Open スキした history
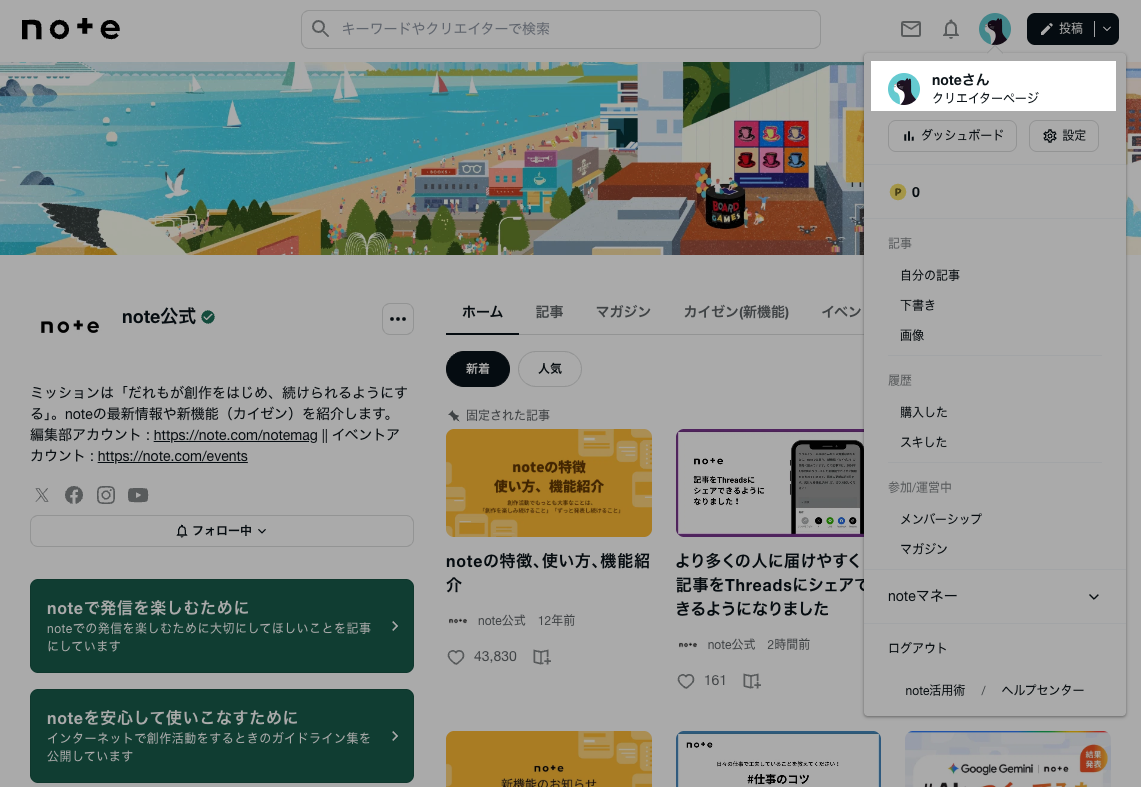This screenshot has height=787, width=1141. 923,442
